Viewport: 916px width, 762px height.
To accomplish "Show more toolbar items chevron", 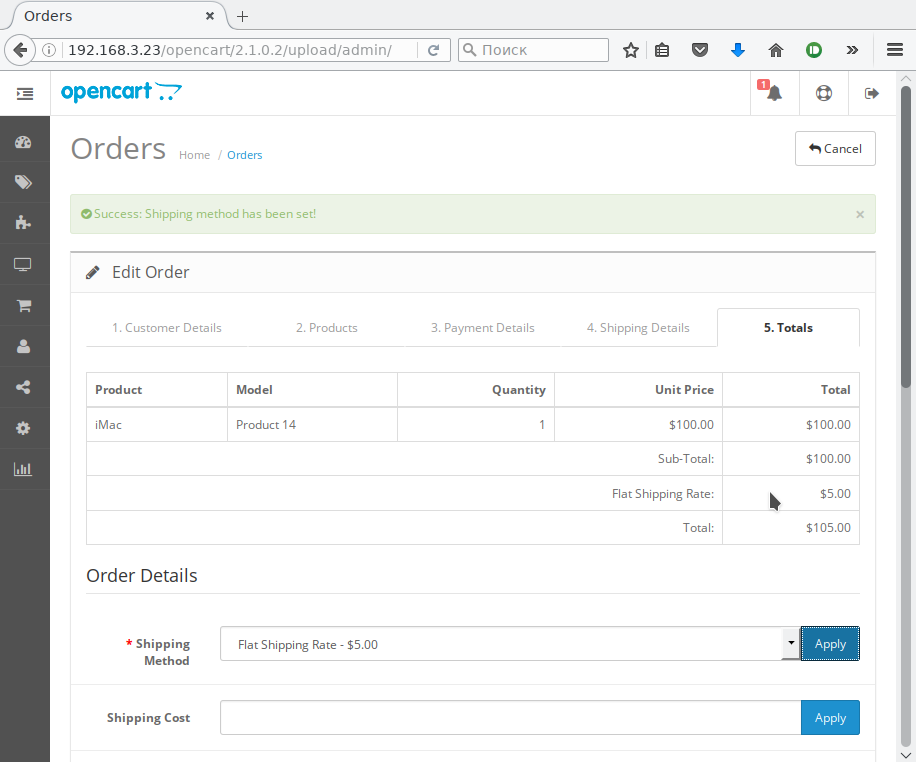I will (852, 50).
